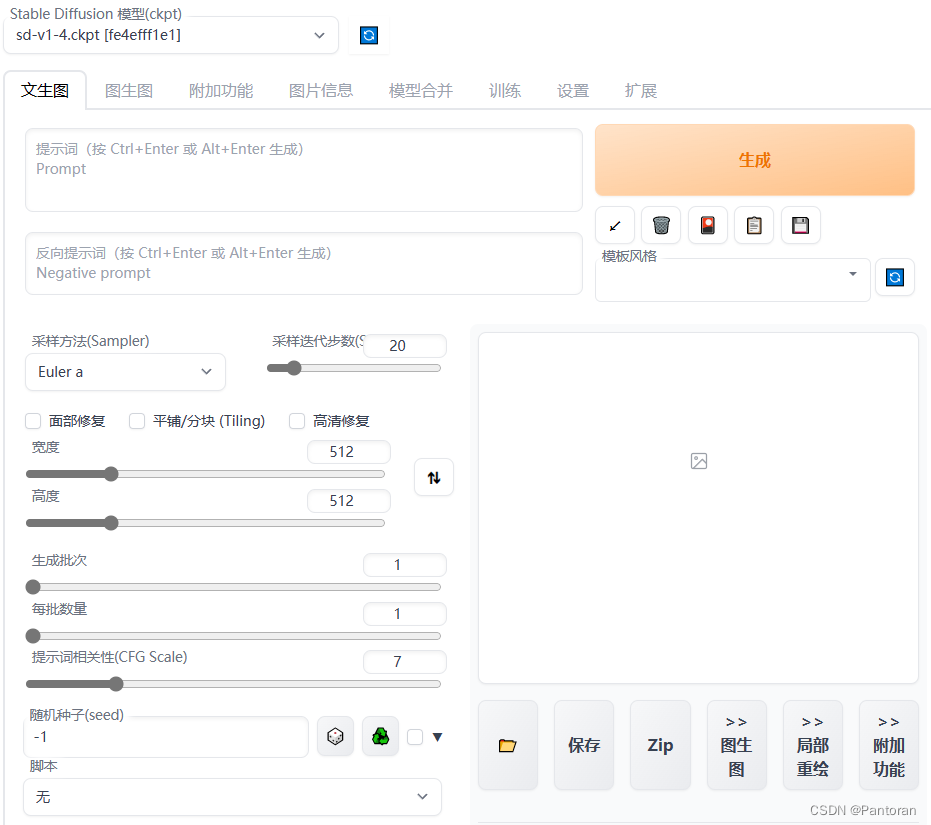Open the 附加功能 tab

[221, 91]
